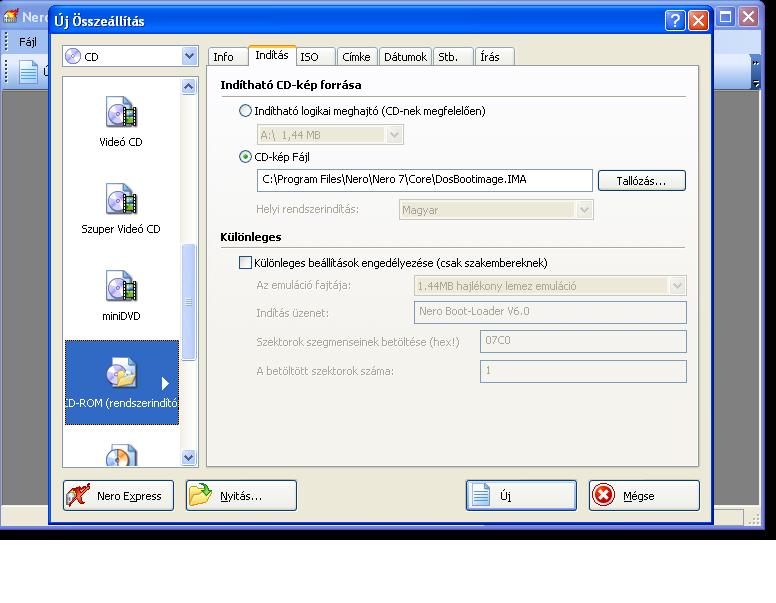The image size is (776, 603).
Task: Select the CD-ROM (rendszerindító) item
Action: coord(122,382)
